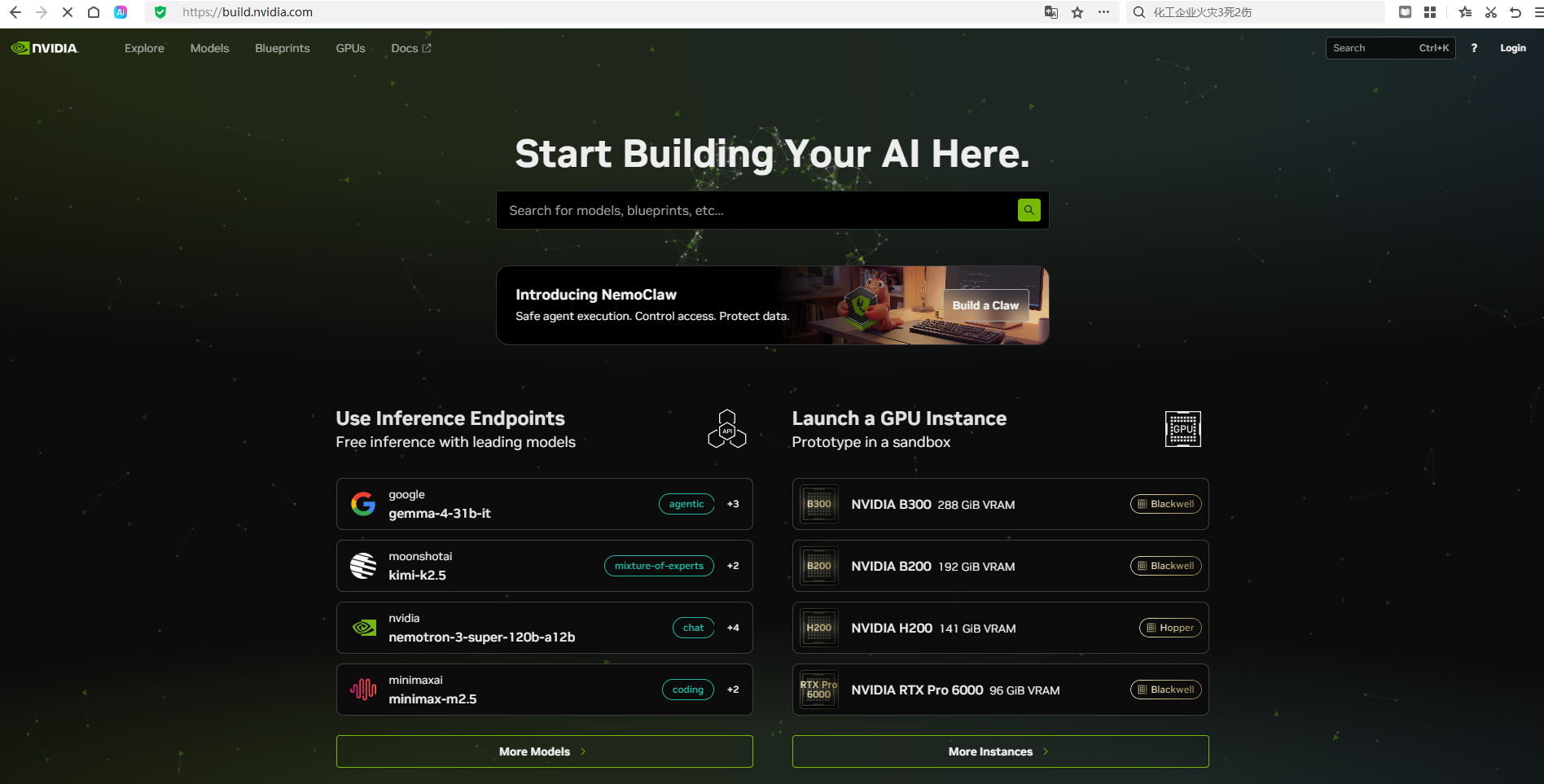The width and height of the screenshot is (1544, 784).
Task: Open the minimax-m2.5 model card
Action: click(x=545, y=690)
